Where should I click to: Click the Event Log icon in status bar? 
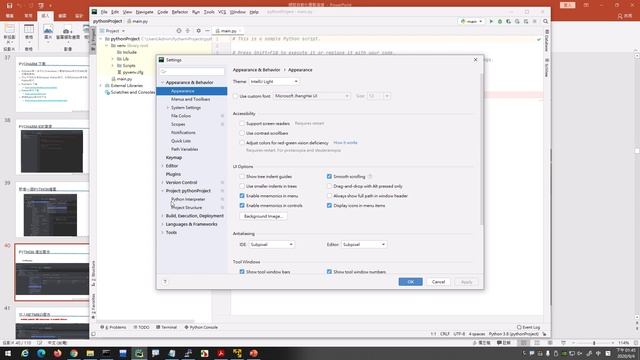pos(519,327)
